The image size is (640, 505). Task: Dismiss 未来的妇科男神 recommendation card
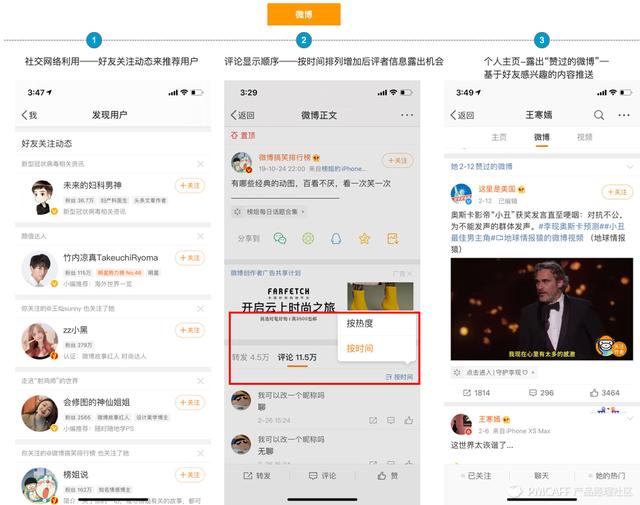(x=200, y=164)
